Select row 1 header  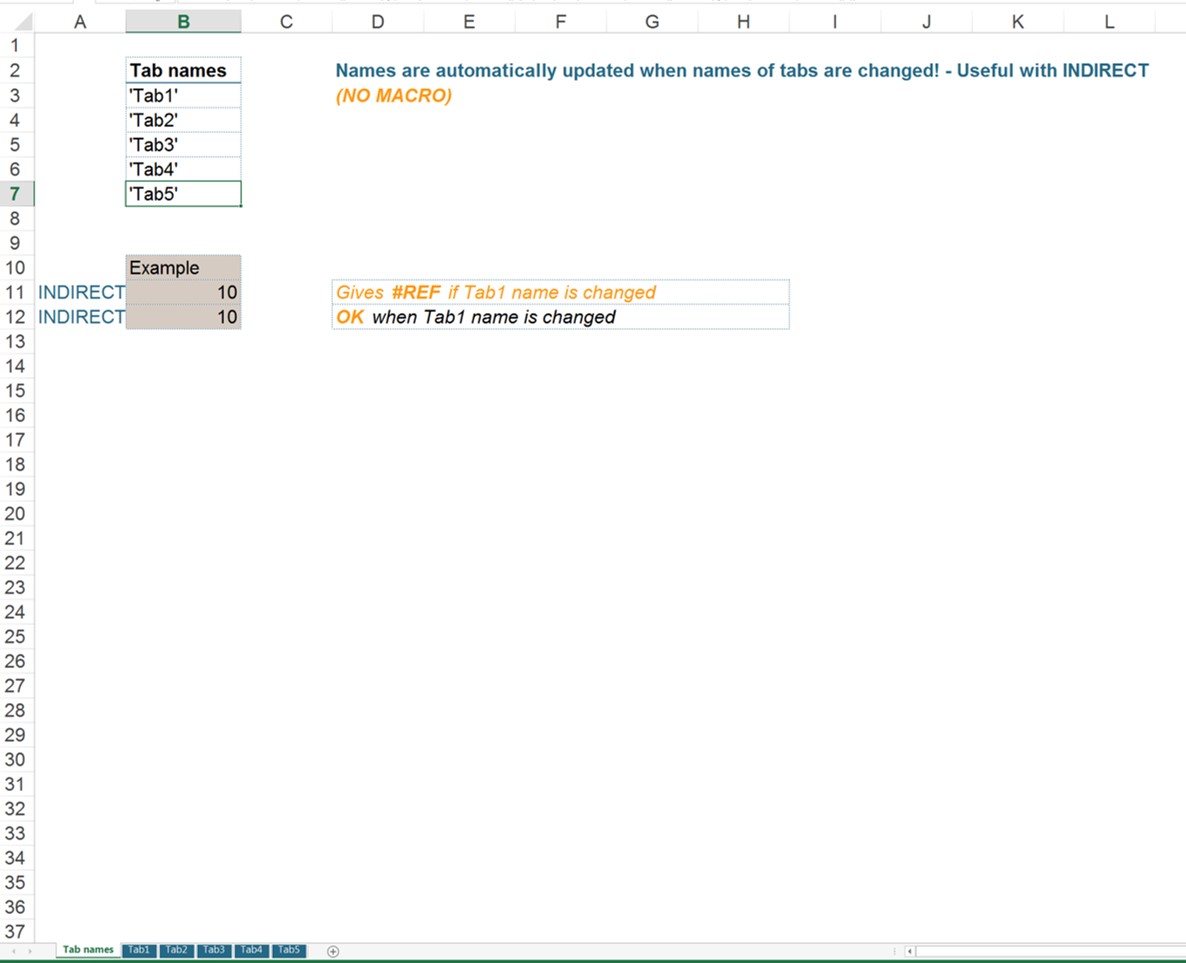tap(15, 45)
